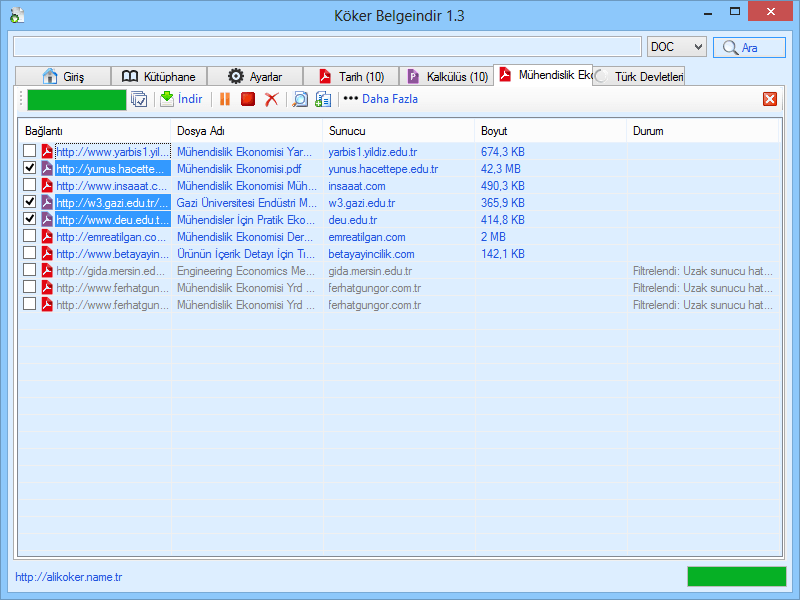Click the green progress bar in toolbar

pos(76,99)
